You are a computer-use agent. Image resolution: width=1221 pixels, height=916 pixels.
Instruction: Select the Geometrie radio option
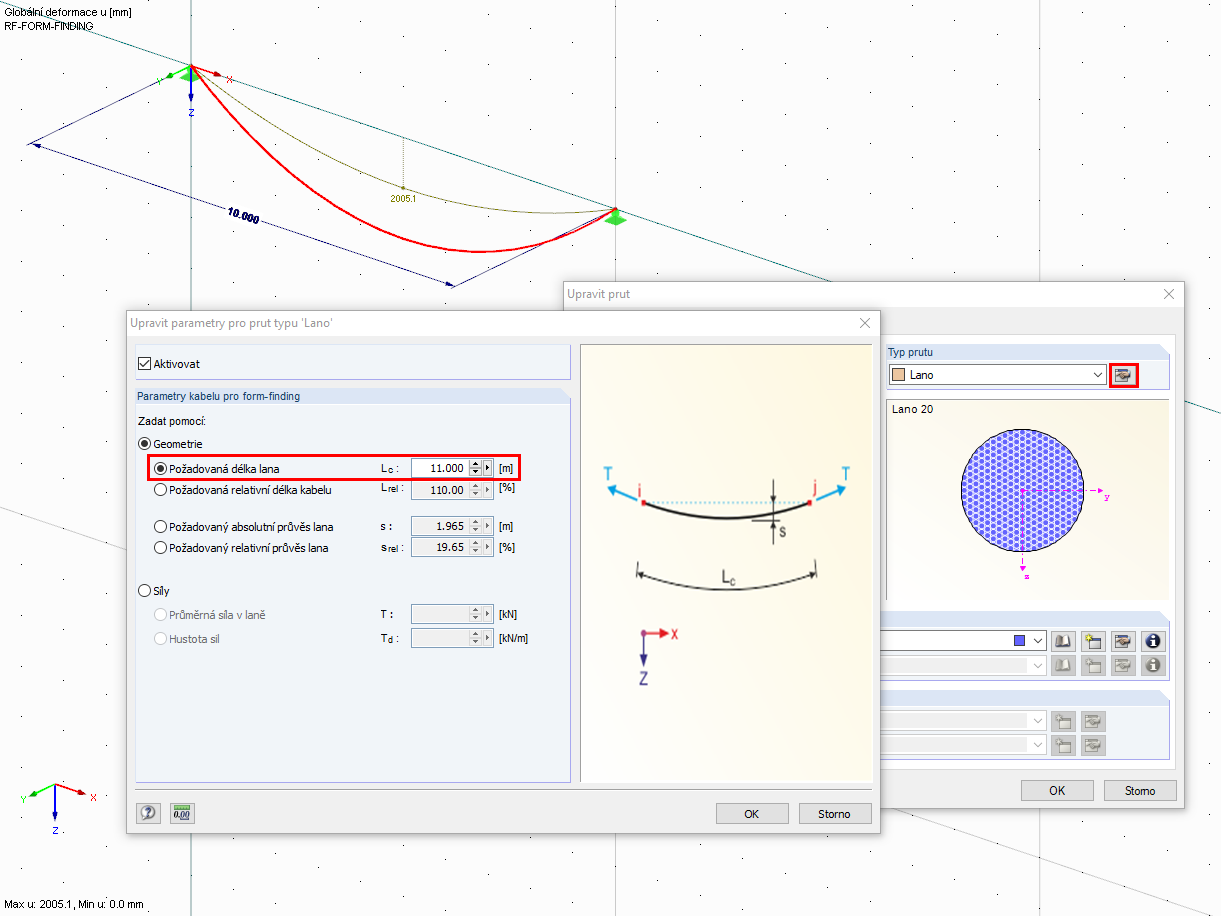(144, 443)
